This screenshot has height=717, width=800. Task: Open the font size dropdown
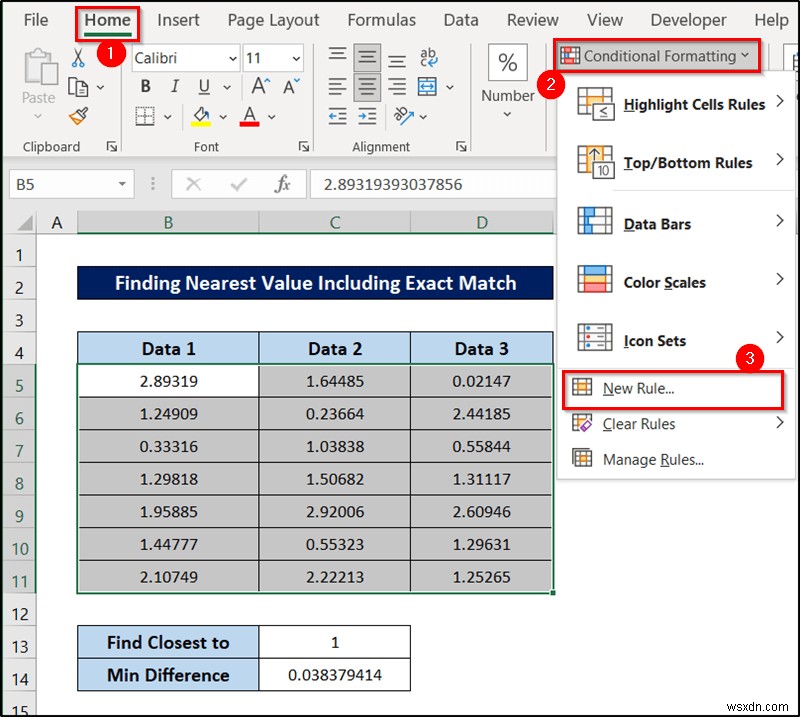296,58
